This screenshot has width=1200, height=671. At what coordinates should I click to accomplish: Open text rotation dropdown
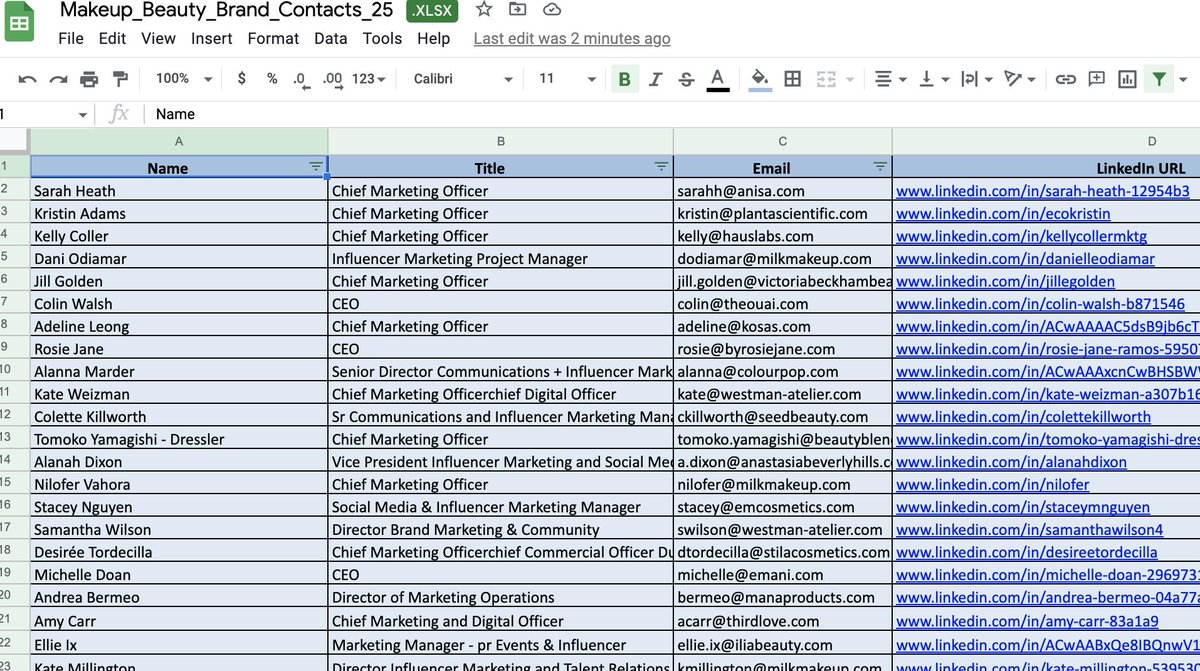click(x=1020, y=79)
